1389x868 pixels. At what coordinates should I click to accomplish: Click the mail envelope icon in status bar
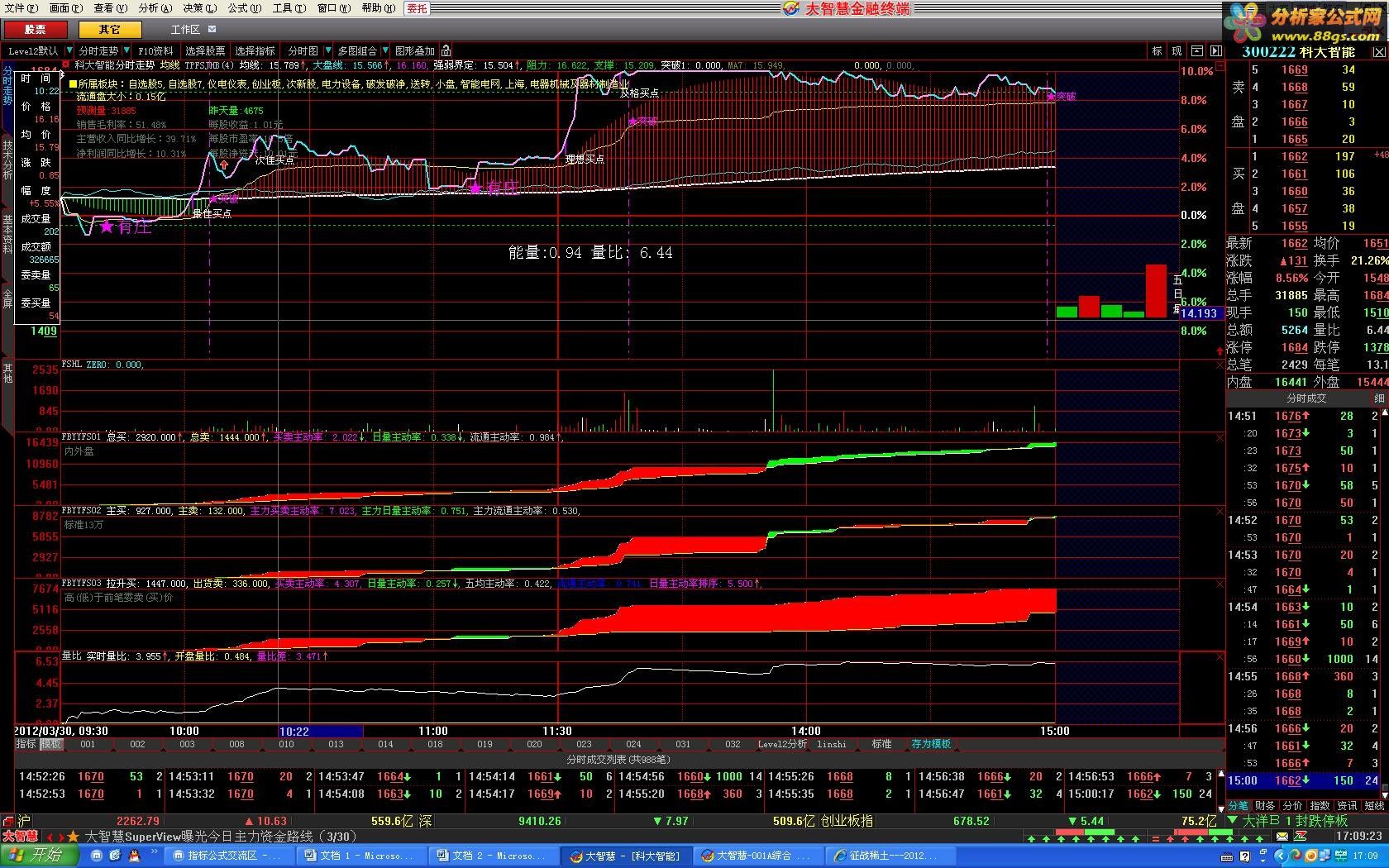[x=1282, y=837]
